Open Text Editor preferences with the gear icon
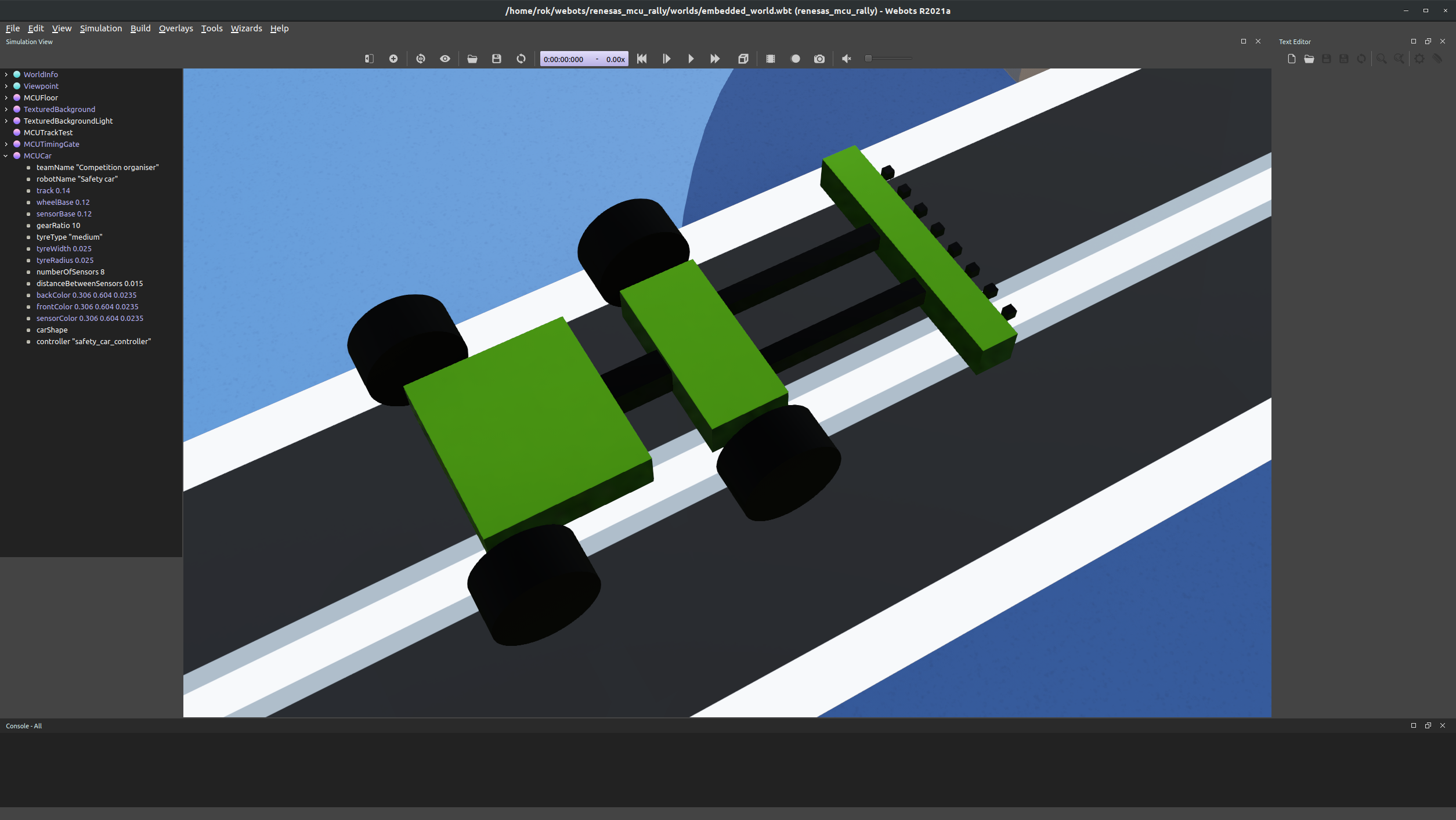 point(1418,58)
